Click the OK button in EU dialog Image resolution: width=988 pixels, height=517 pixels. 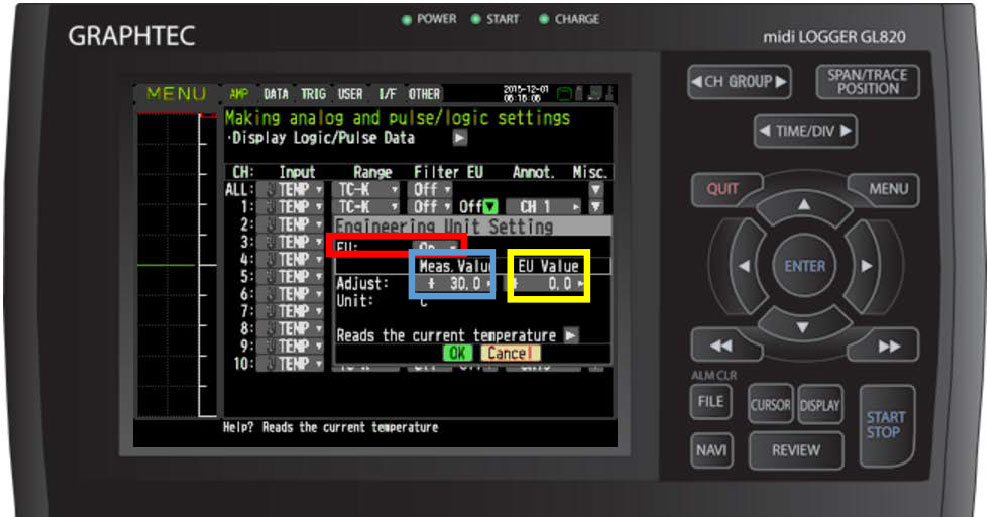click(457, 353)
